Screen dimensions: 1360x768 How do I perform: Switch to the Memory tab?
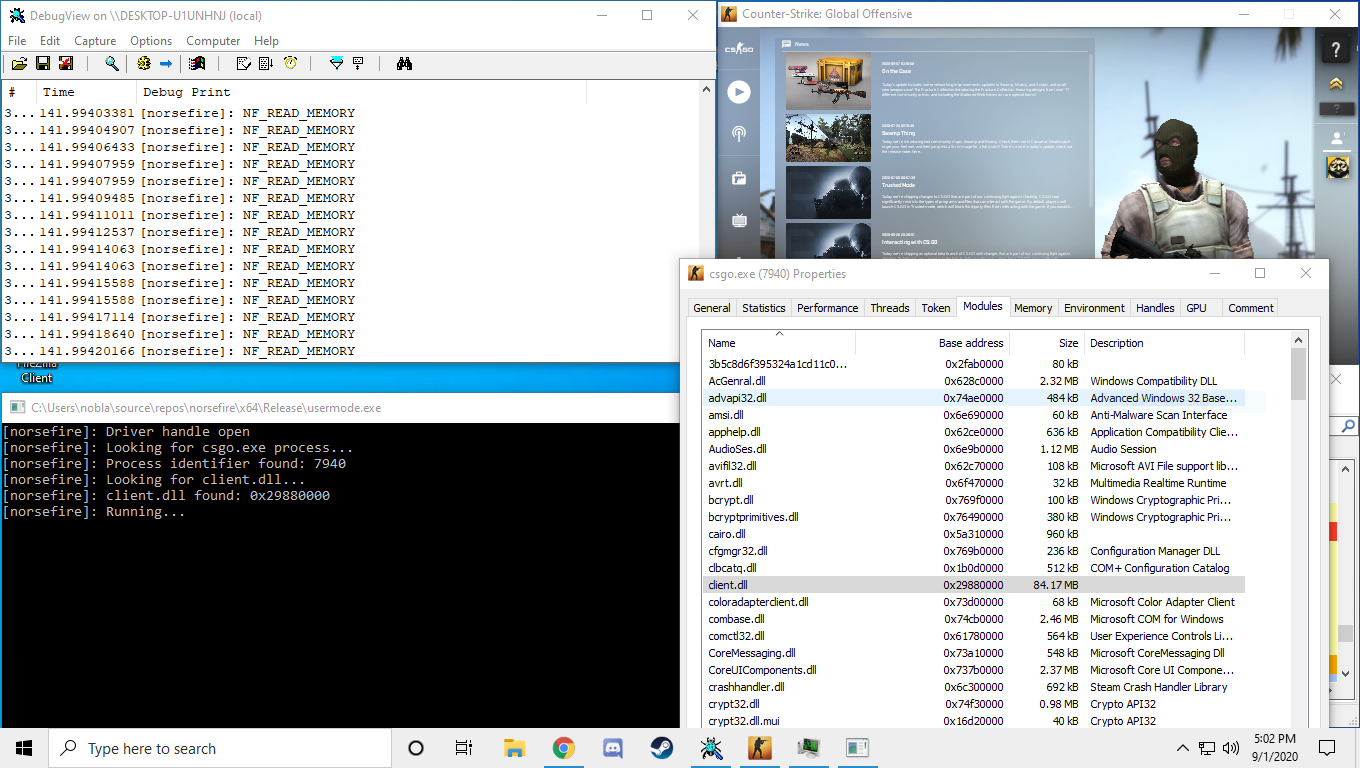[x=1033, y=308]
